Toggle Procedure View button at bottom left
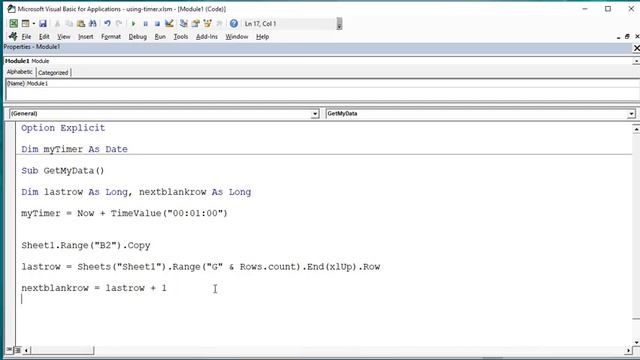The height and width of the screenshot is (360, 640). (9, 350)
